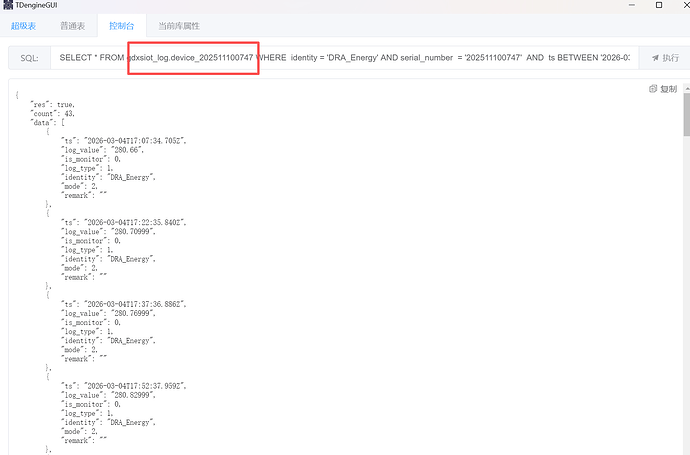Click the "res": true line in JSON output
This screenshot has height=455, width=690.
point(52,104)
